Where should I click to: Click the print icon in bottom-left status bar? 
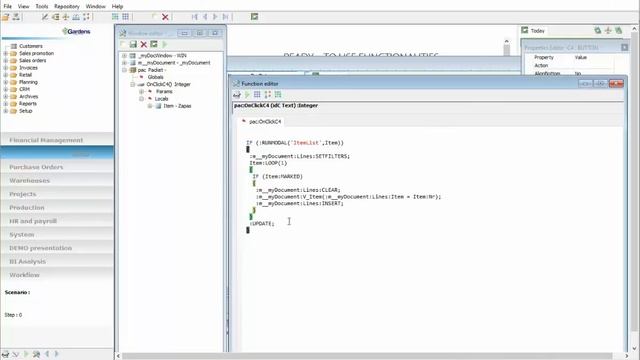5,354
